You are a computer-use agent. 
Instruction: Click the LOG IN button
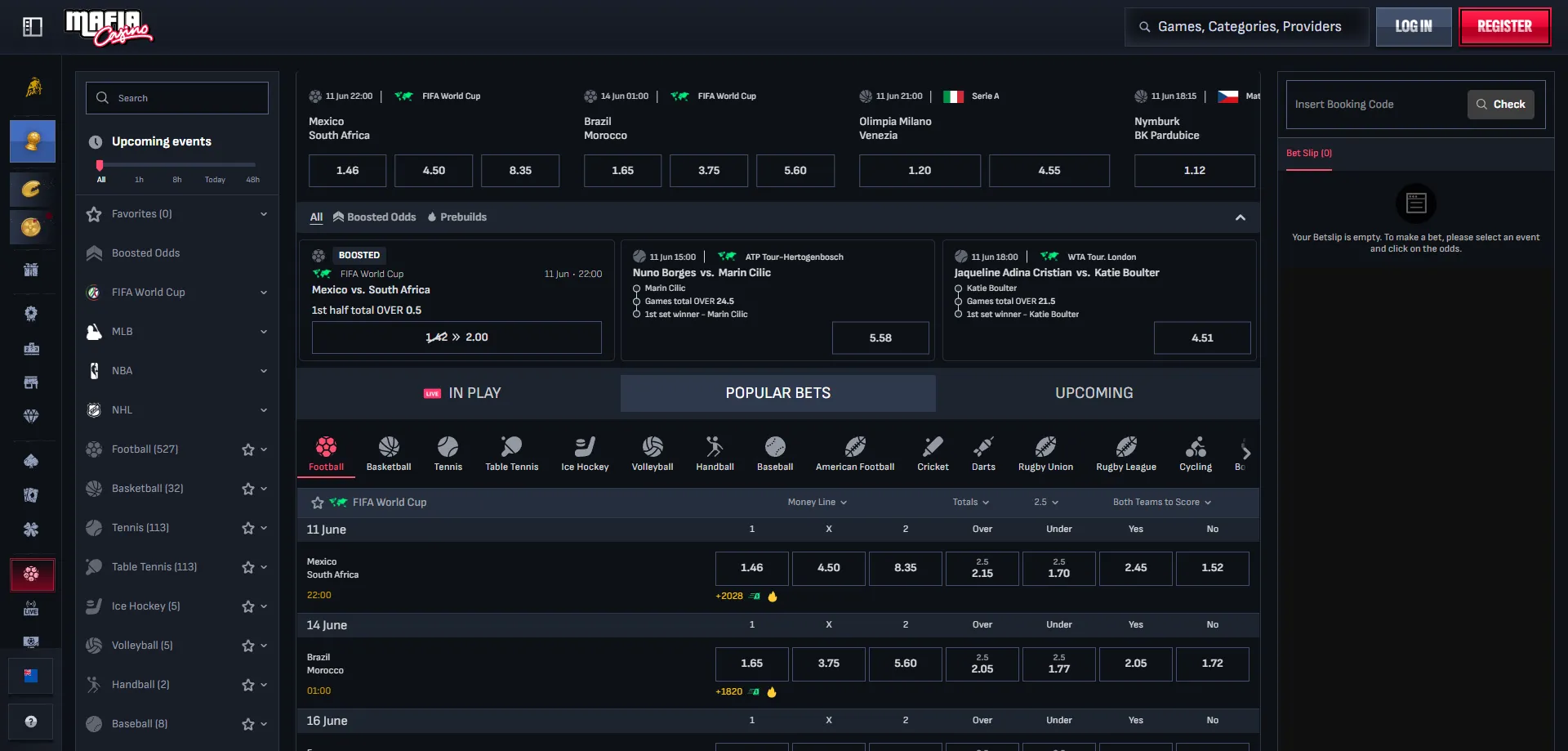(x=1414, y=27)
